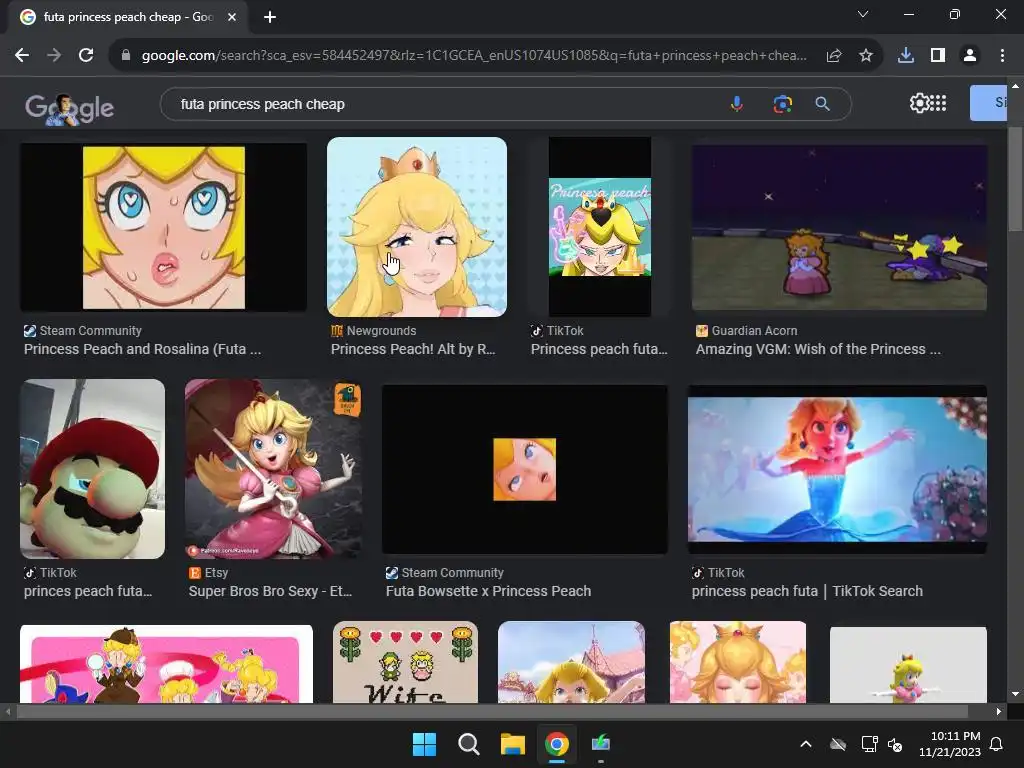Search by image with the Lens icon
The height and width of the screenshot is (768, 1024).
click(782, 104)
